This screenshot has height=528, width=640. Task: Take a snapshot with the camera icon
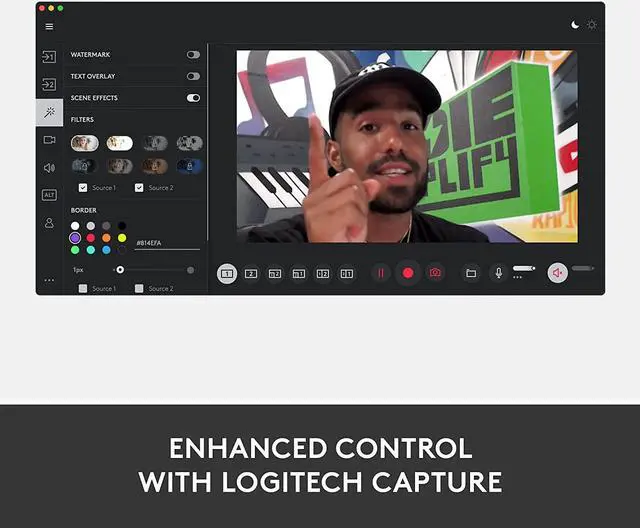(x=435, y=273)
